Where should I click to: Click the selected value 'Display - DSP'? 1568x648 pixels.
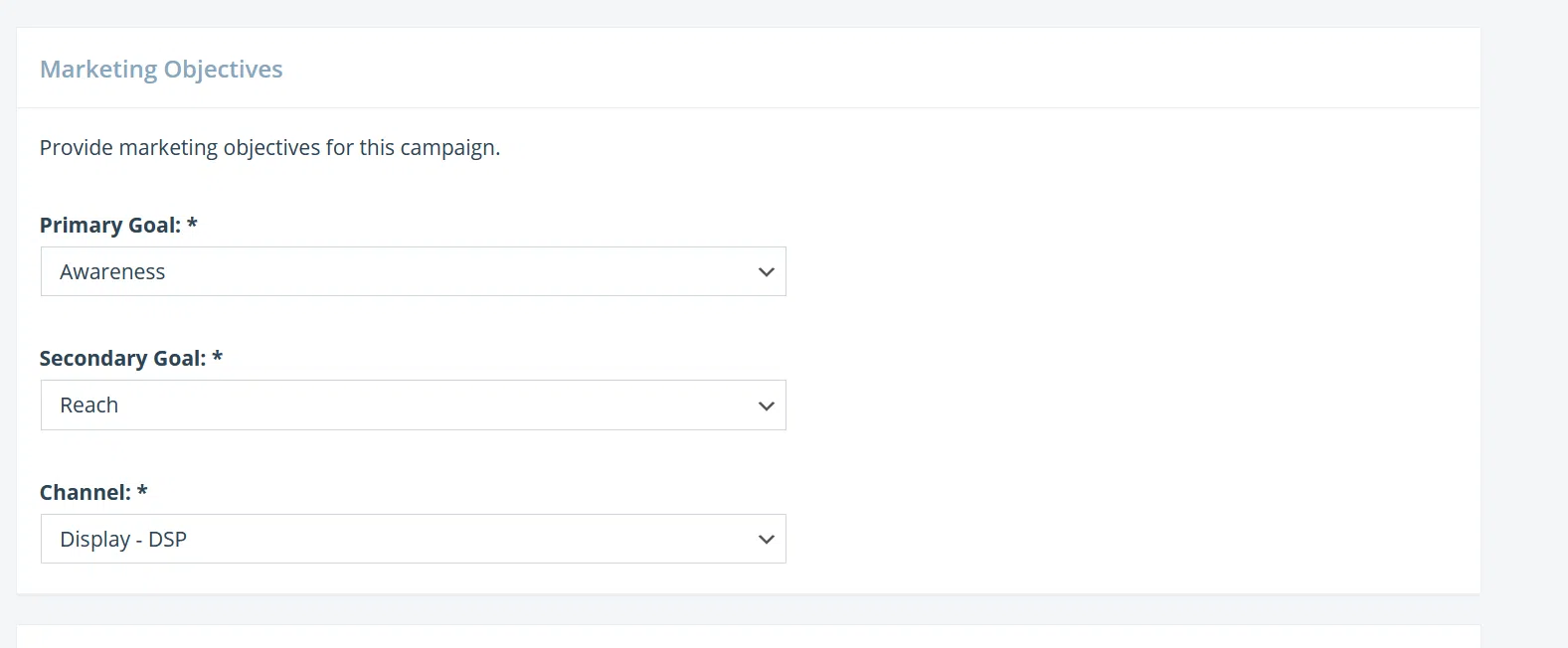coord(123,540)
